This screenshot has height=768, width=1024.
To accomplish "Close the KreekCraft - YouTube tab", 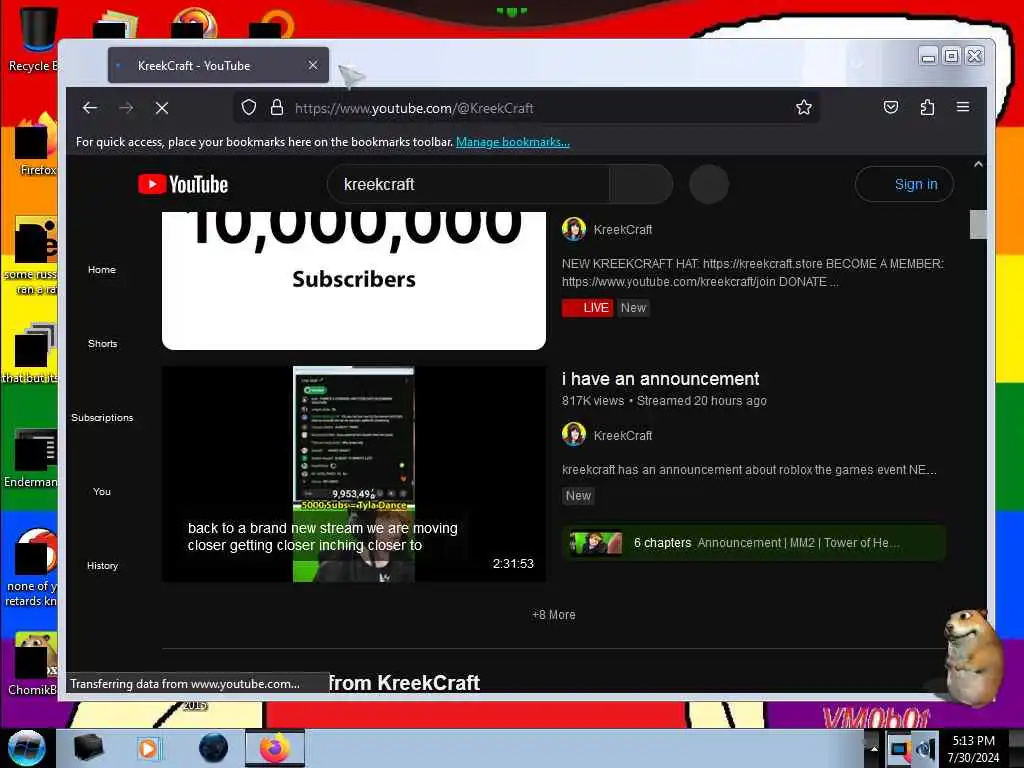I will (x=313, y=65).
